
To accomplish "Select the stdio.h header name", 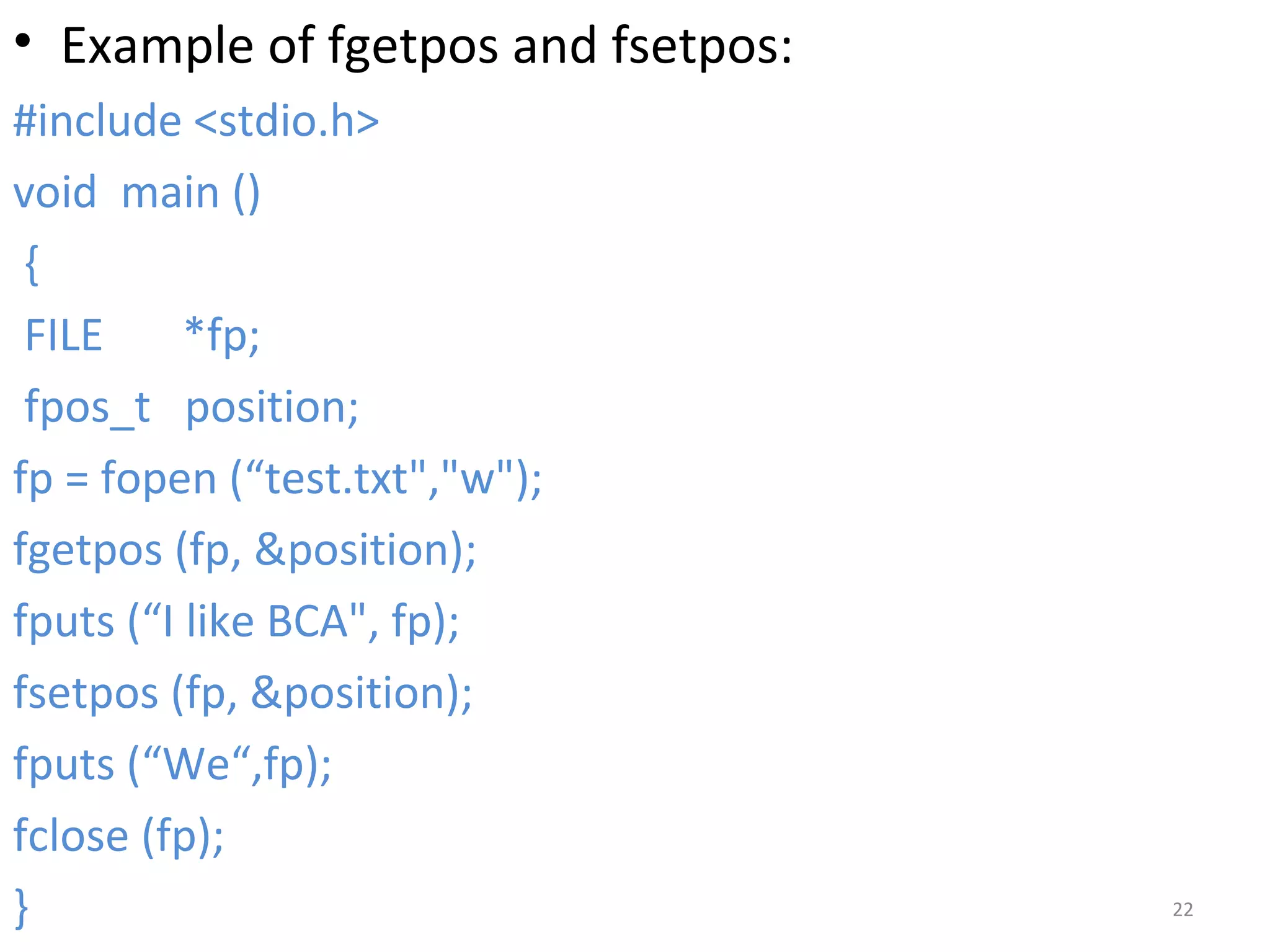I will click(x=286, y=121).
